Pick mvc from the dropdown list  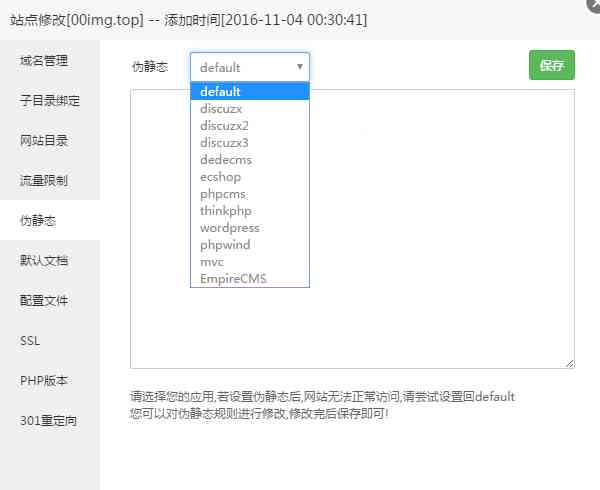tap(249, 262)
